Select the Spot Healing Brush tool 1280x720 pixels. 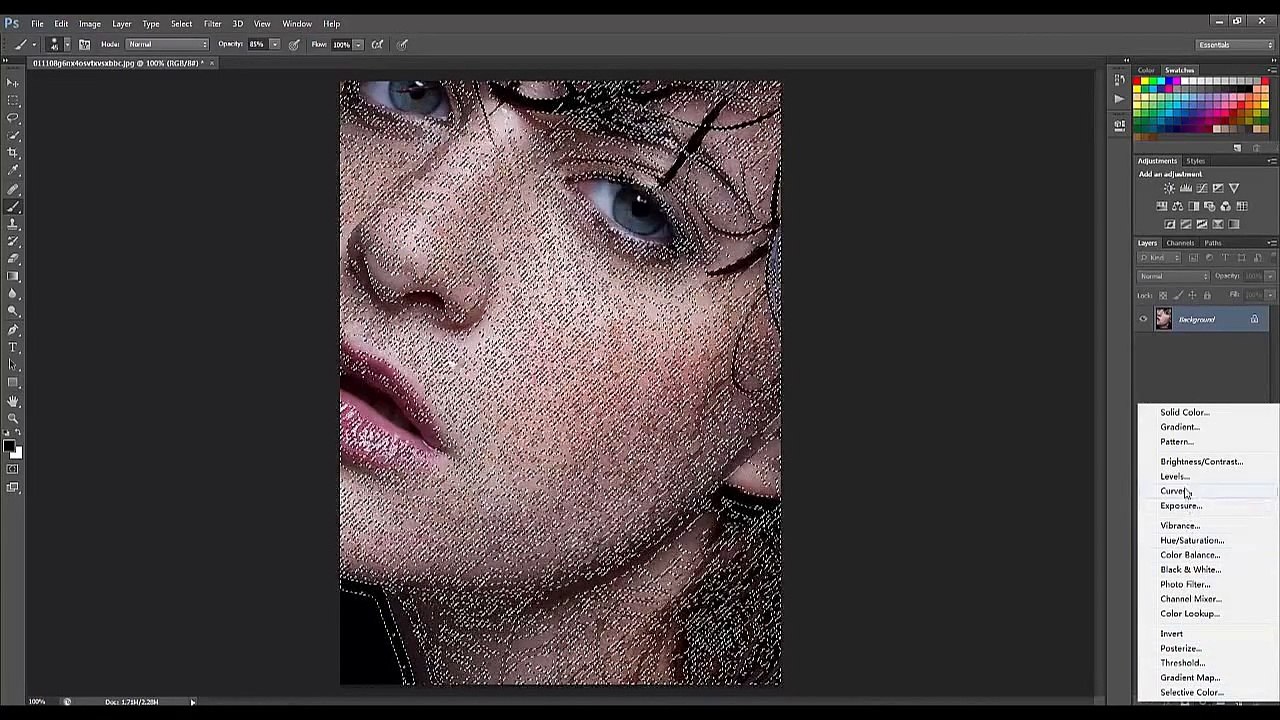coord(13,189)
